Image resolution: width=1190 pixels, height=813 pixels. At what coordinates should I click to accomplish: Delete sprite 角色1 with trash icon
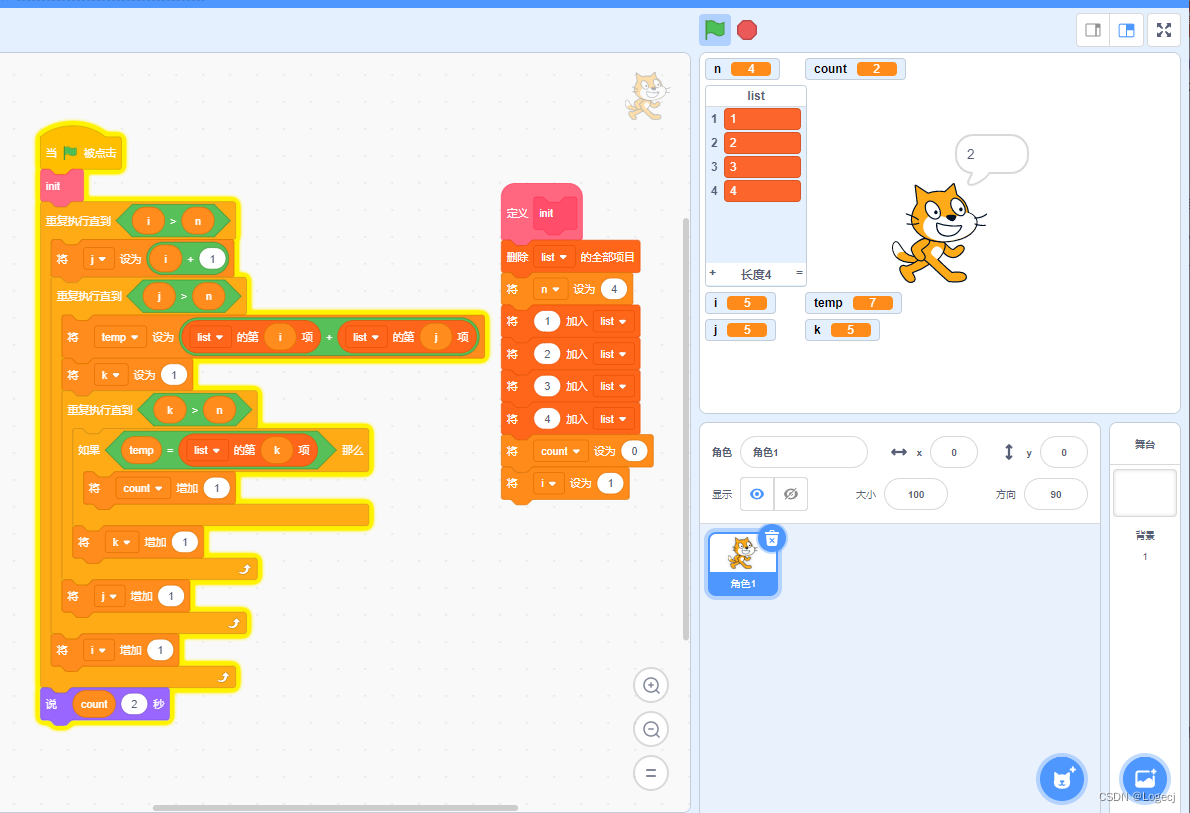coord(772,538)
